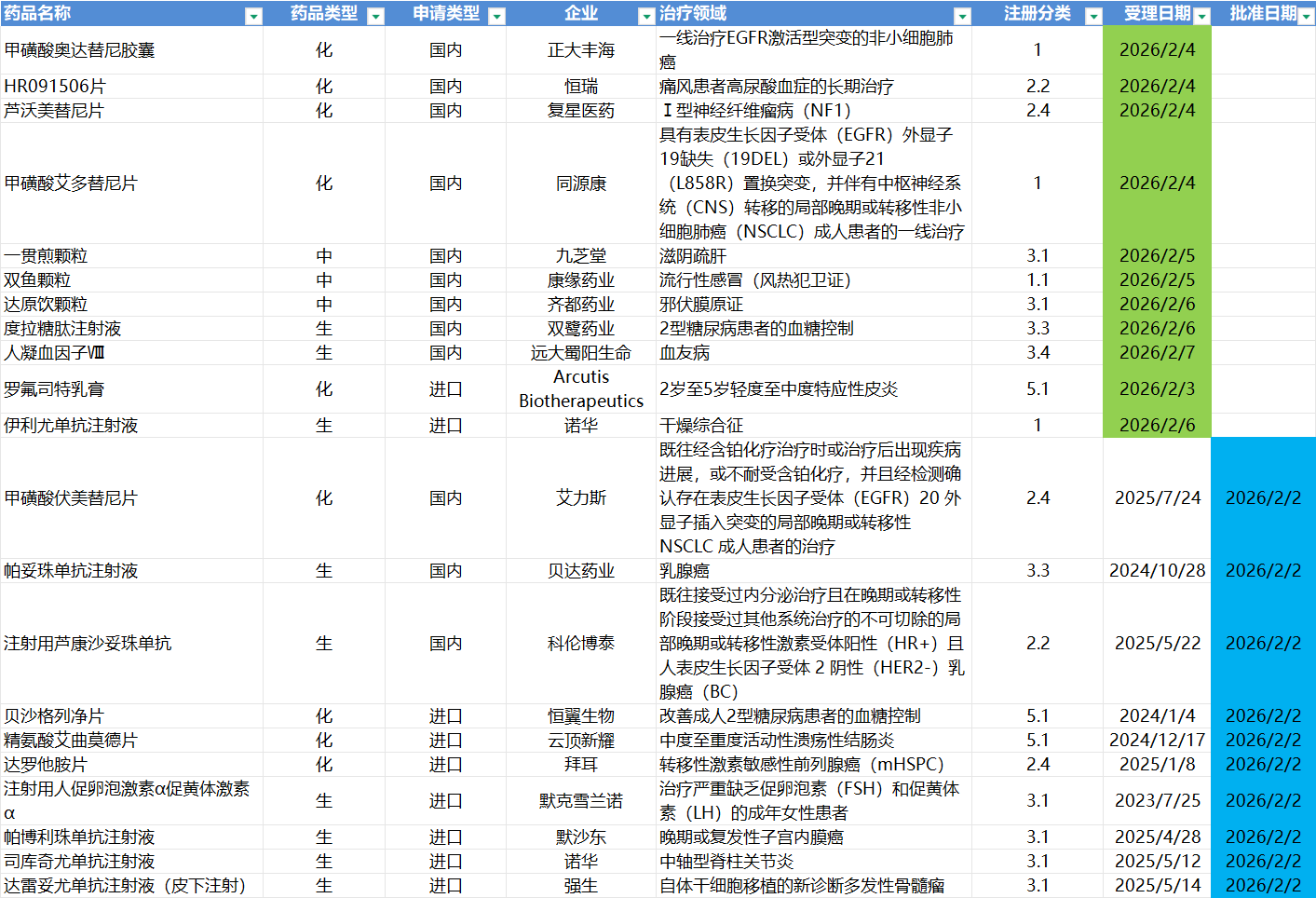Select the green 2026/2/3 date cell
1316x898 pixels.
(x=1157, y=388)
